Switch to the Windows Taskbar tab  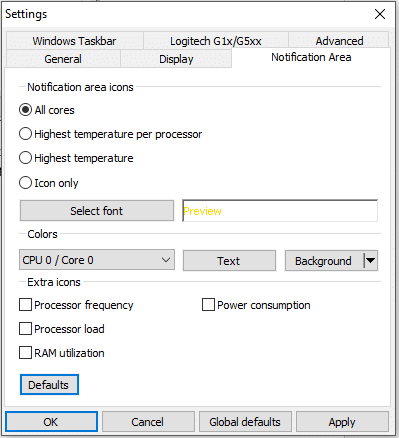click(74, 41)
